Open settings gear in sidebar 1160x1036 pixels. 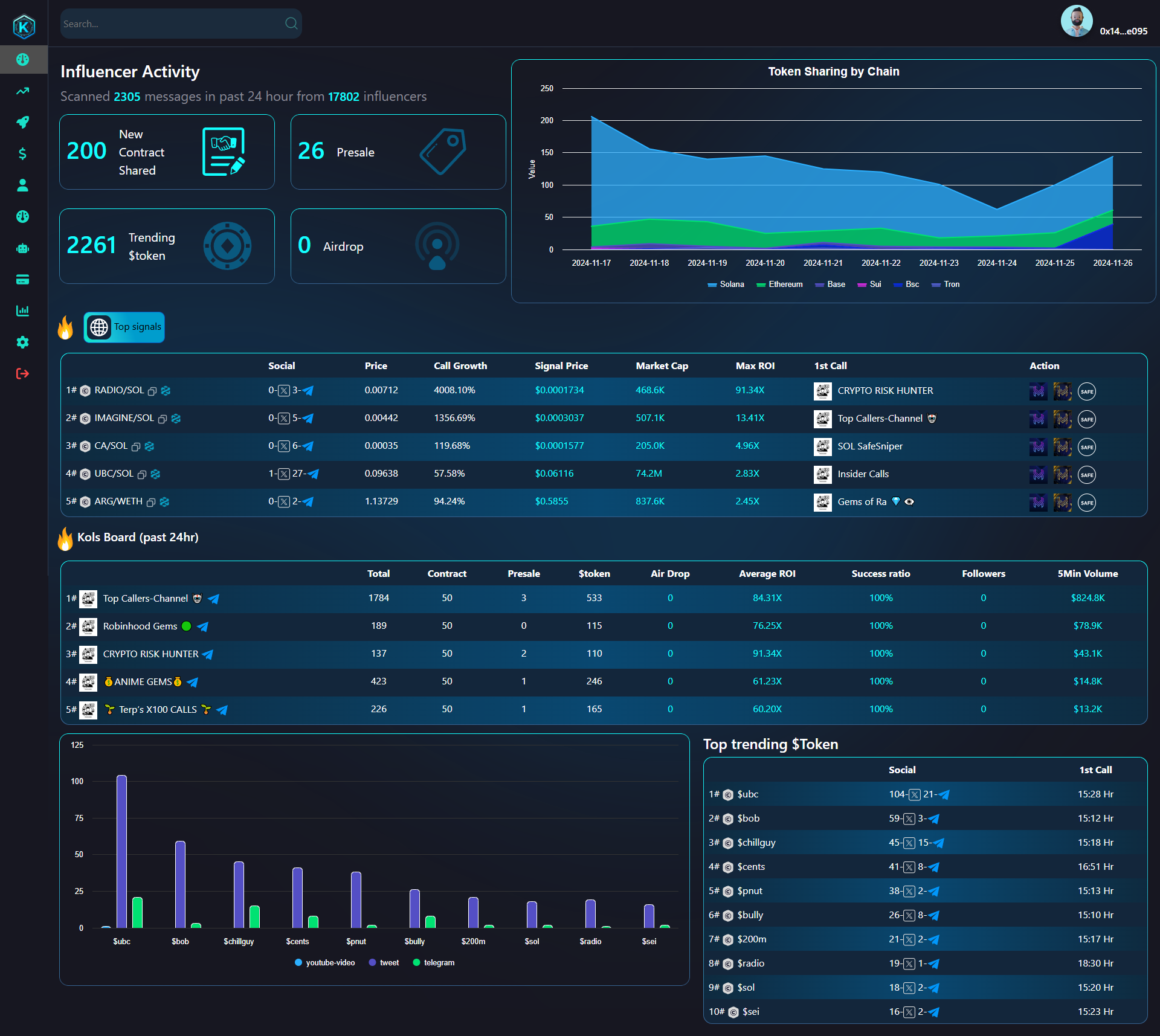[x=22, y=343]
